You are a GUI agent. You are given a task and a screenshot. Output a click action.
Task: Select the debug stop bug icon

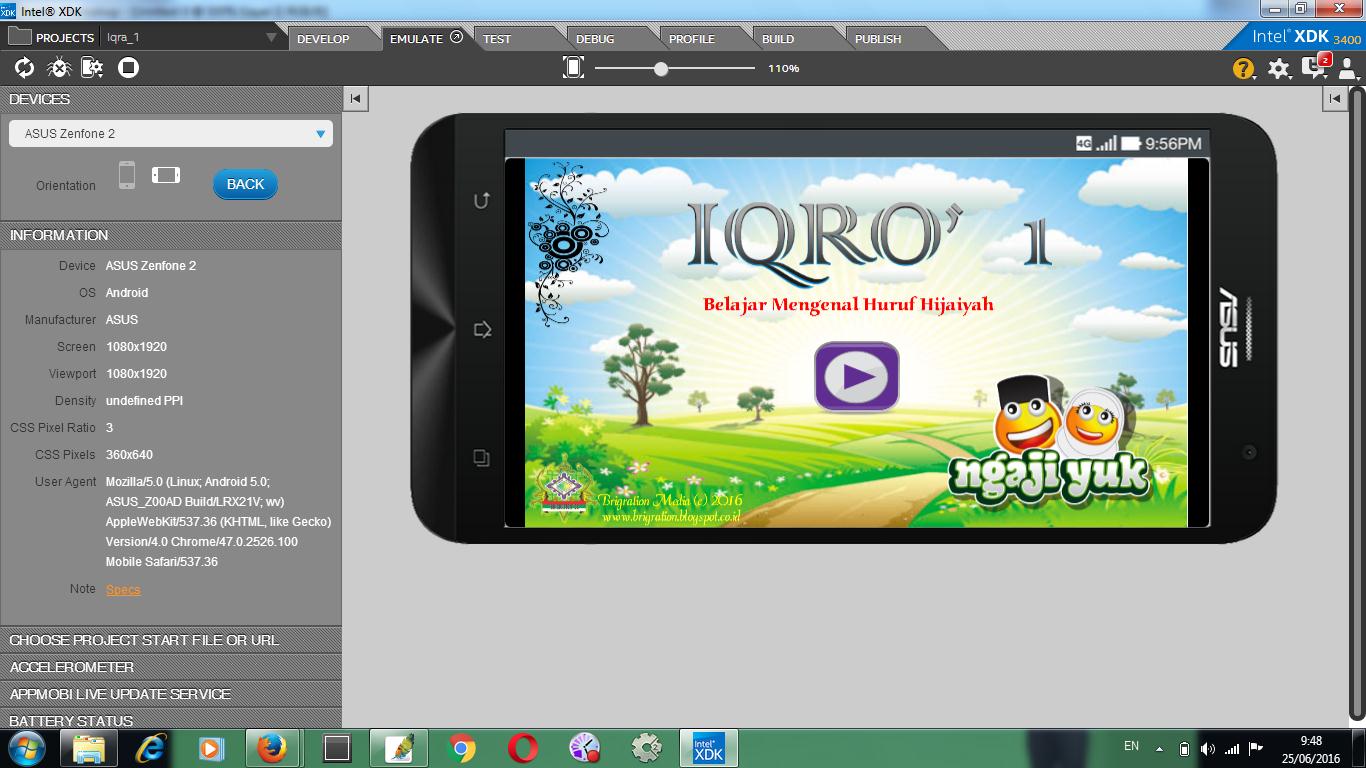(x=58, y=68)
